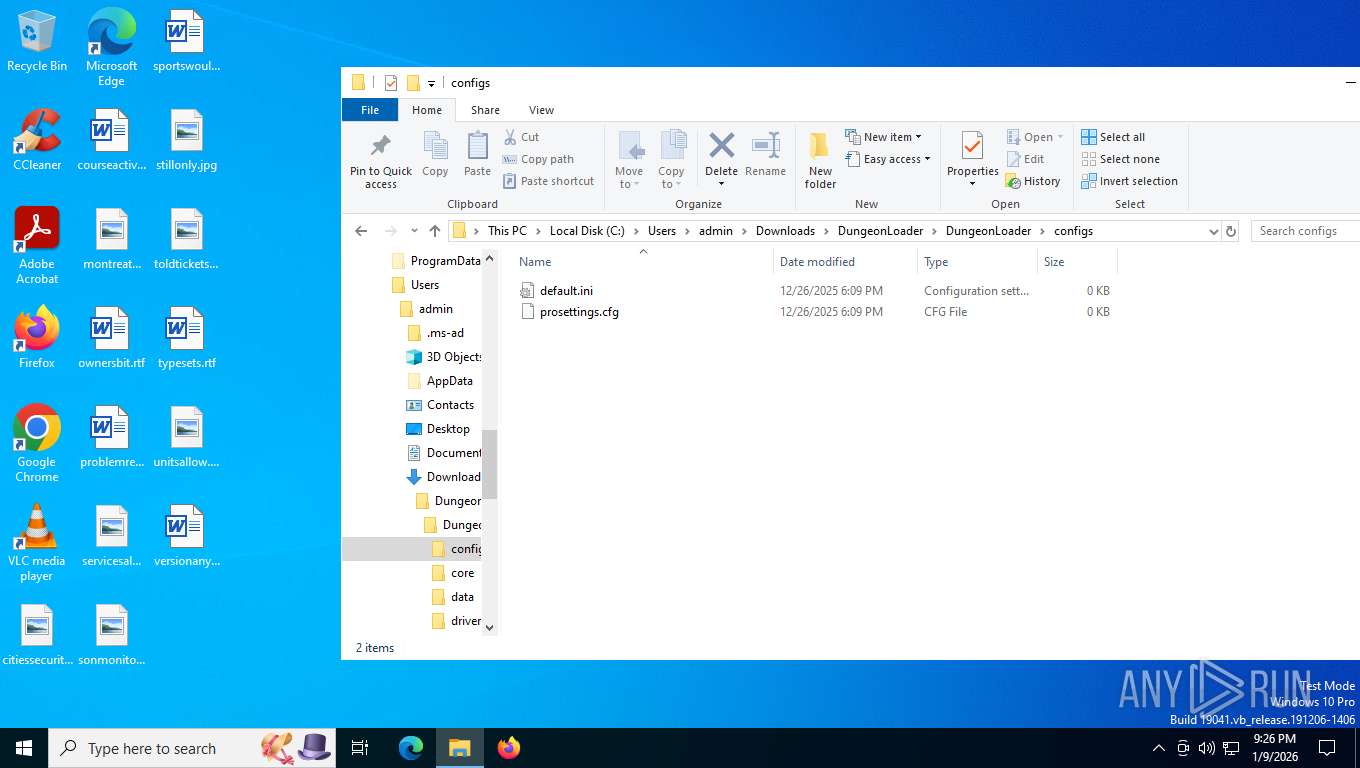Click the Search configs field

tap(1304, 231)
